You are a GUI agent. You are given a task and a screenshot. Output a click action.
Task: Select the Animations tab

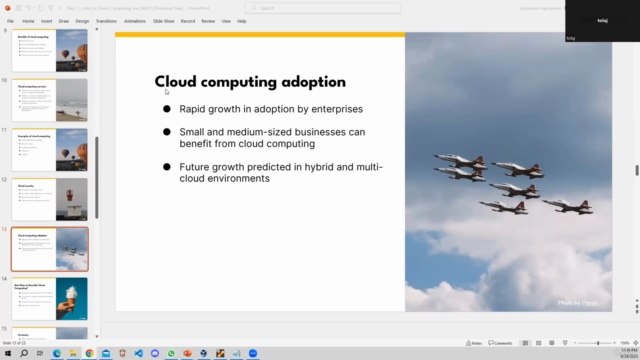pyautogui.click(x=135, y=21)
